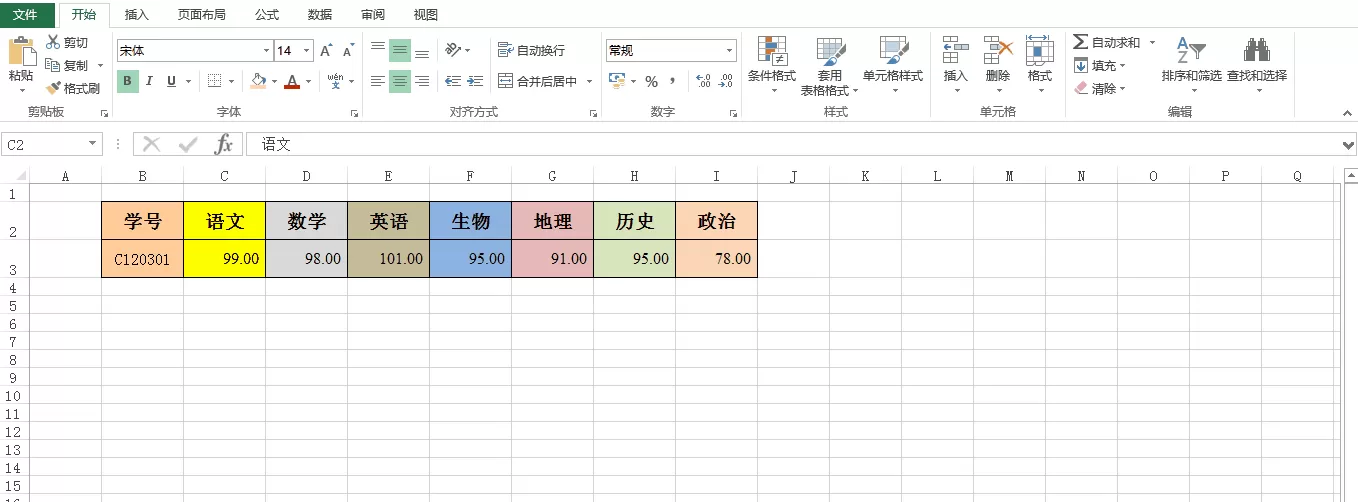
Task: Expand the Merge and Center dropdown arrow
Action: pyautogui.click(x=589, y=81)
